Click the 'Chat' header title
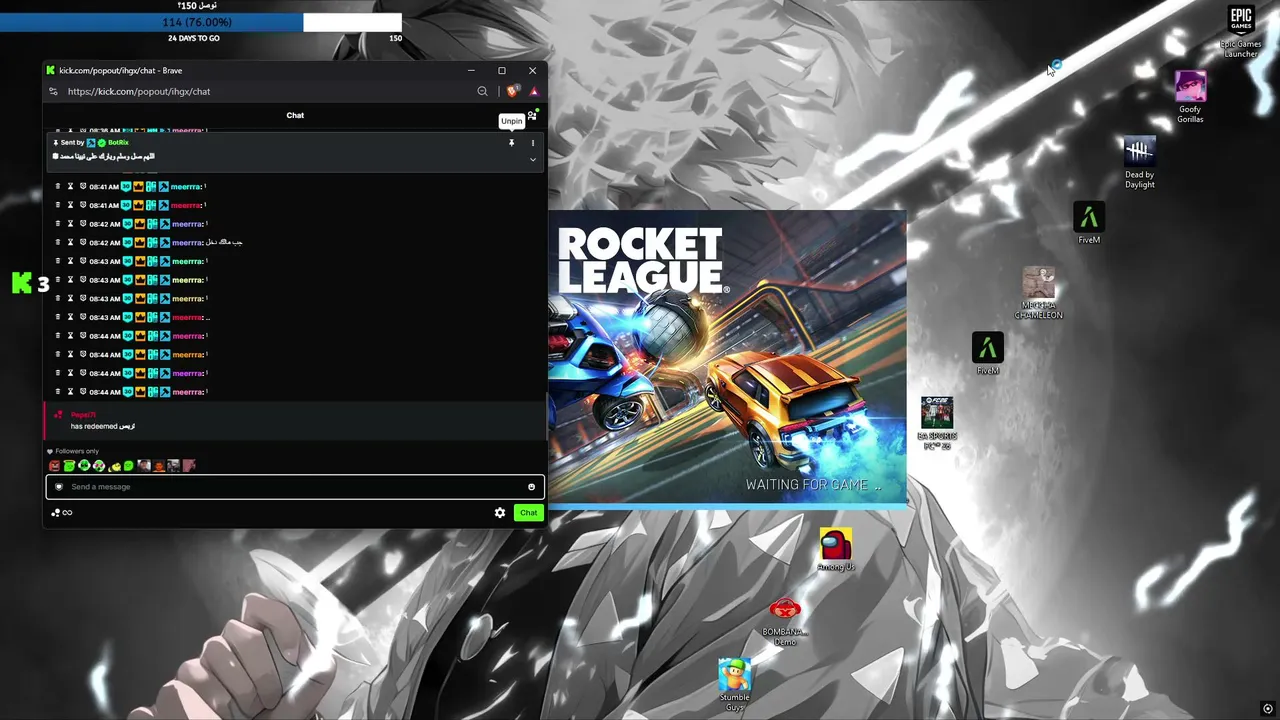 point(295,115)
